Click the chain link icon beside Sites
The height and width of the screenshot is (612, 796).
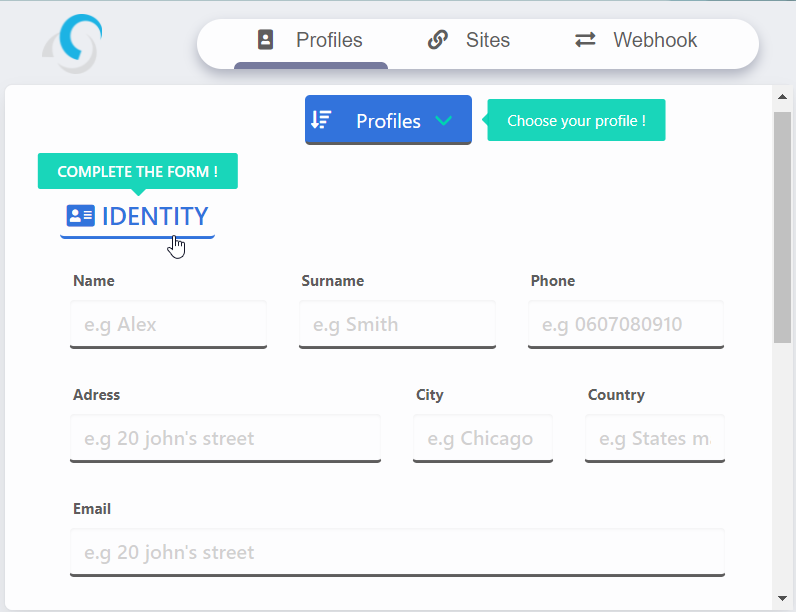(437, 40)
